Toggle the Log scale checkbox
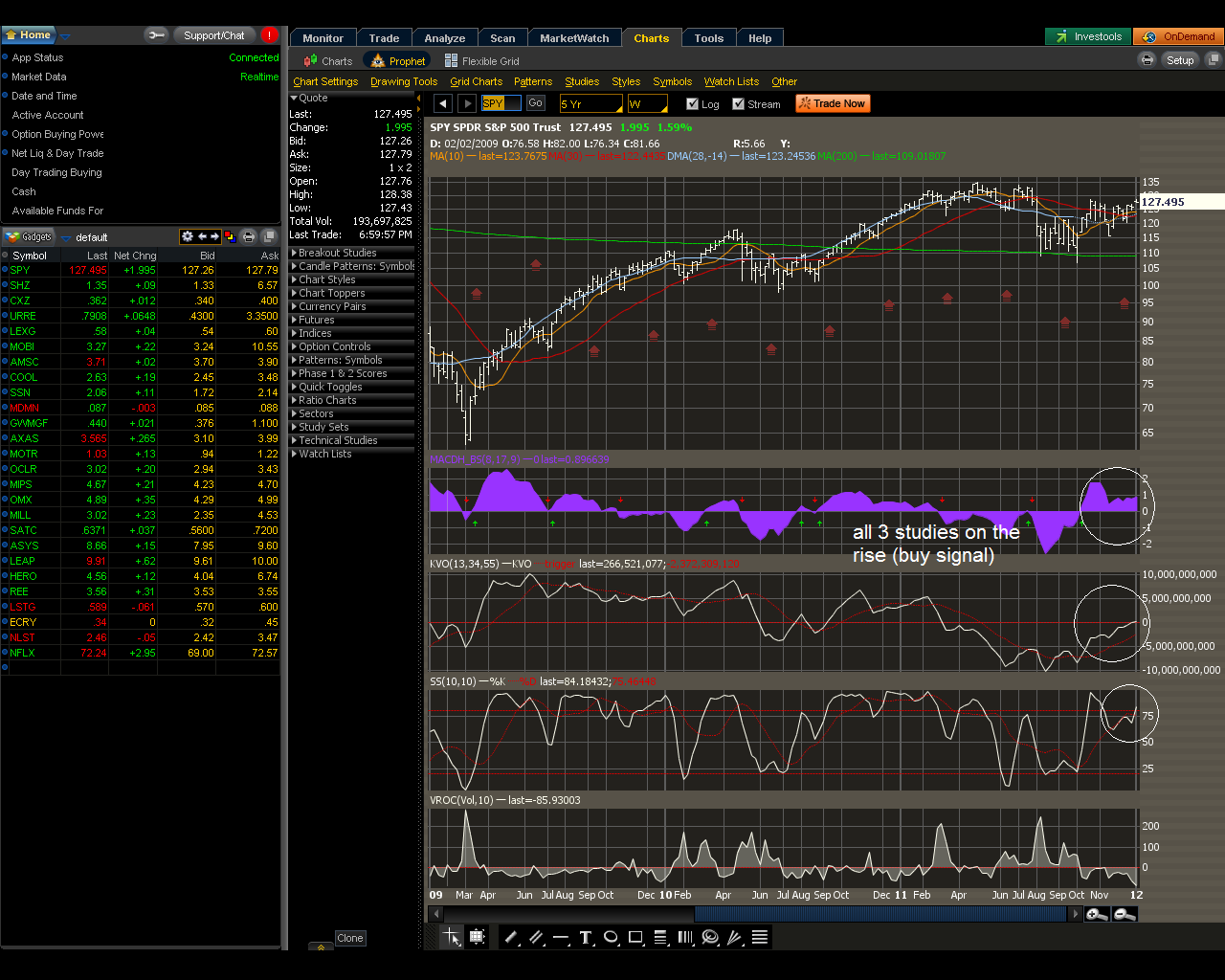The width and height of the screenshot is (1225, 980). [x=692, y=103]
